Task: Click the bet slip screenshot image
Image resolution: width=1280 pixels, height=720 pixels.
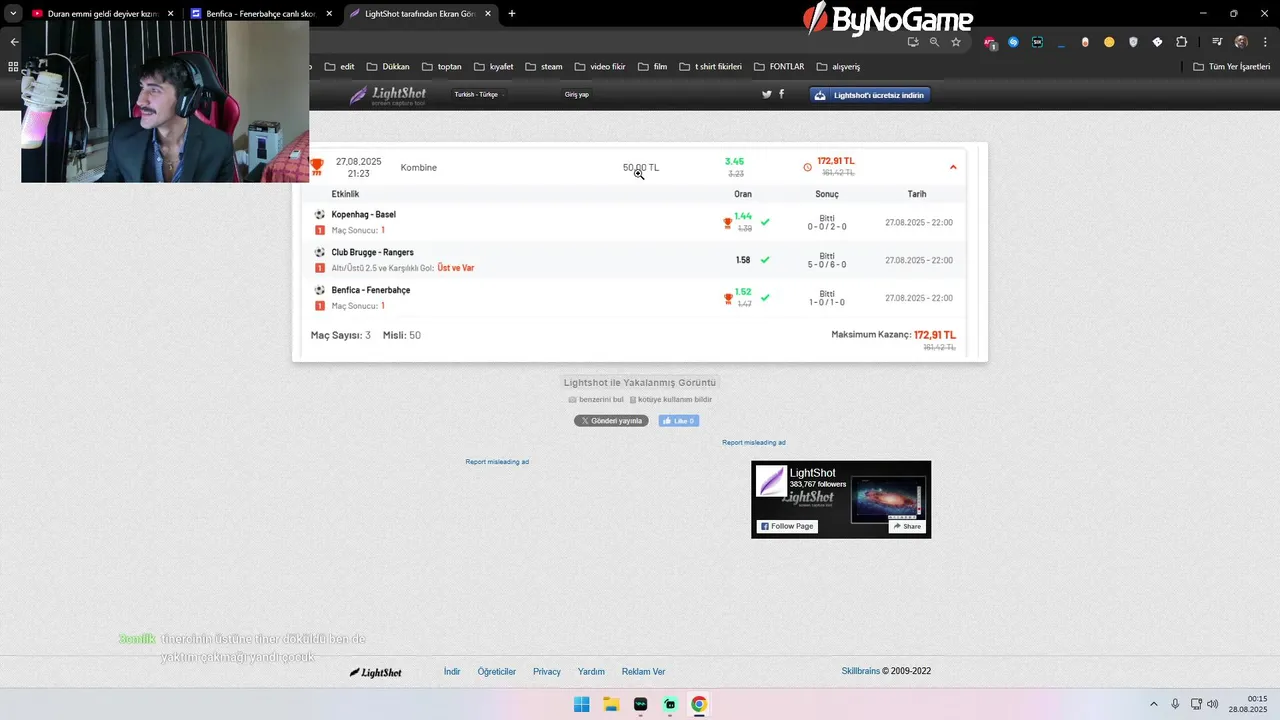Action: point(640,252)
